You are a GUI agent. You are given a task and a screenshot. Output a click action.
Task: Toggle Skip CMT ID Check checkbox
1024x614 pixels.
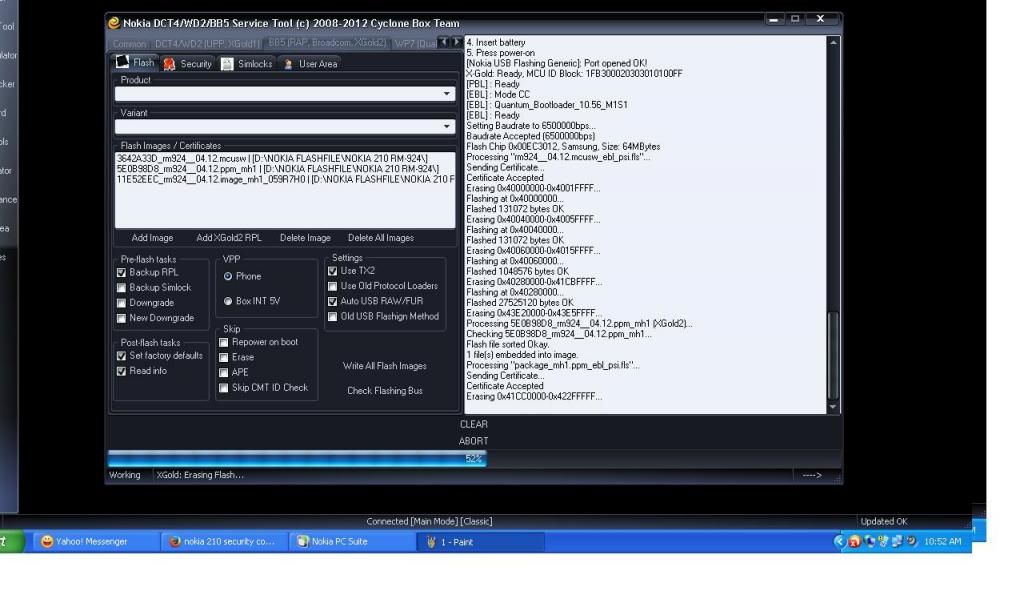pos(224,388)
